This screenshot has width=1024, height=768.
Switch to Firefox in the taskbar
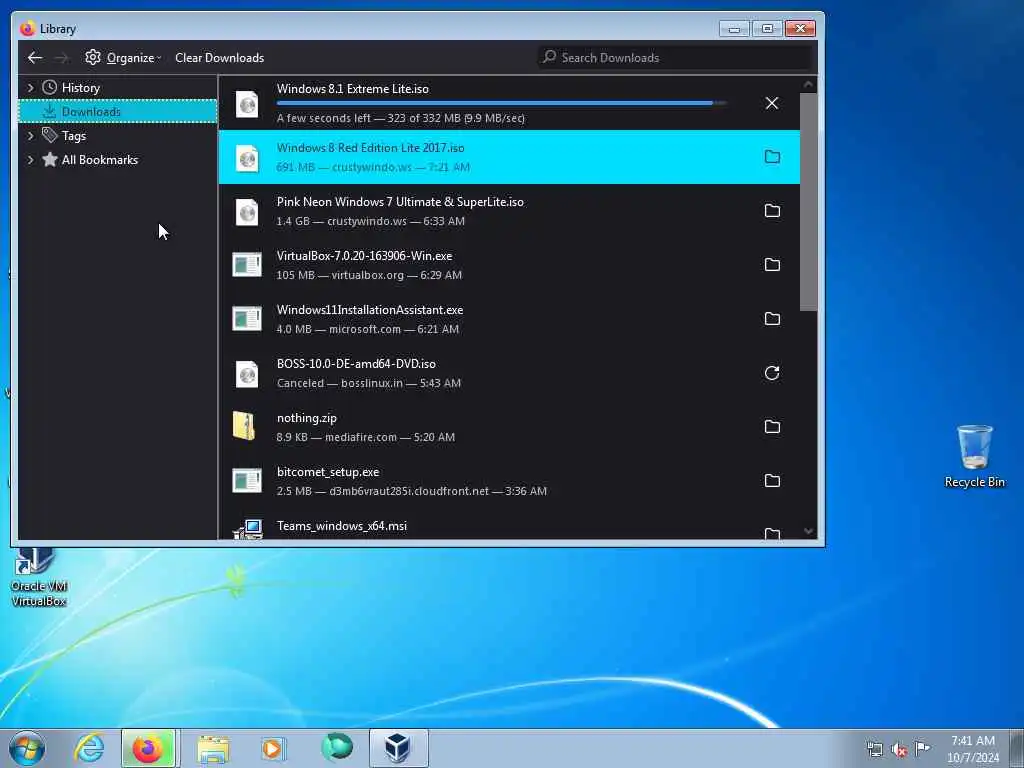148,748
